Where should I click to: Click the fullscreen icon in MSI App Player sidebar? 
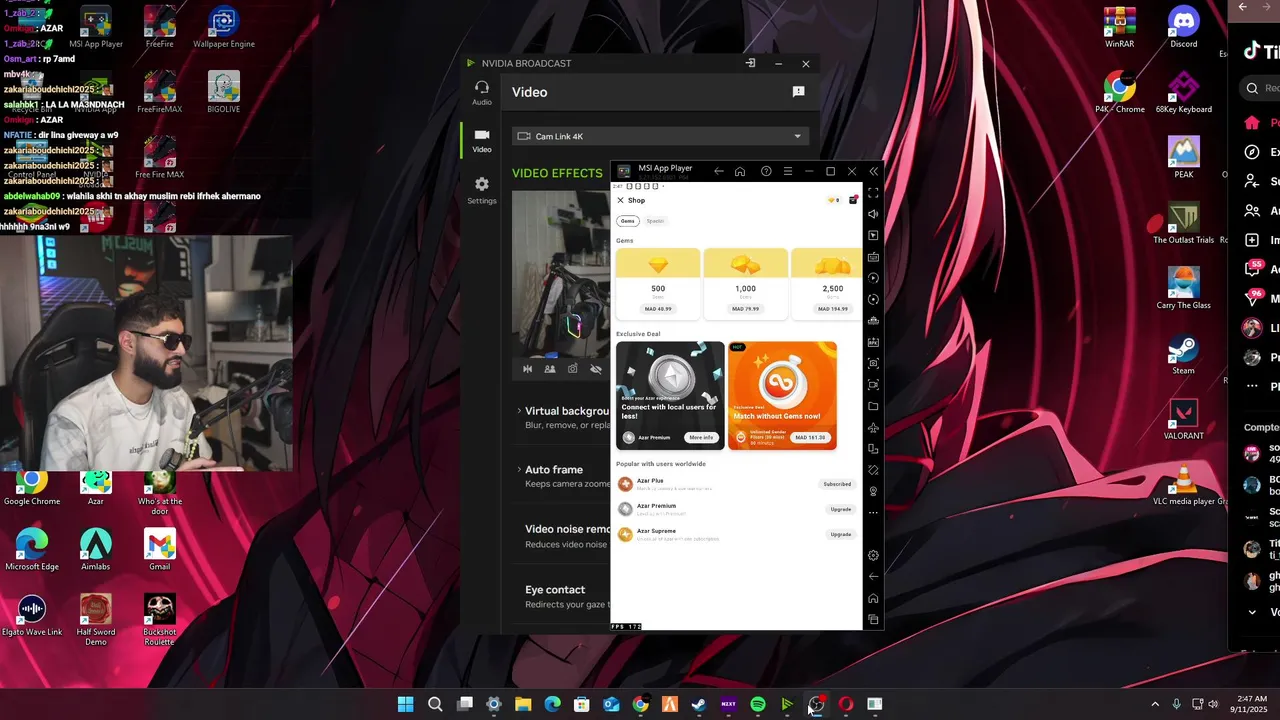(x=873, y=193)
